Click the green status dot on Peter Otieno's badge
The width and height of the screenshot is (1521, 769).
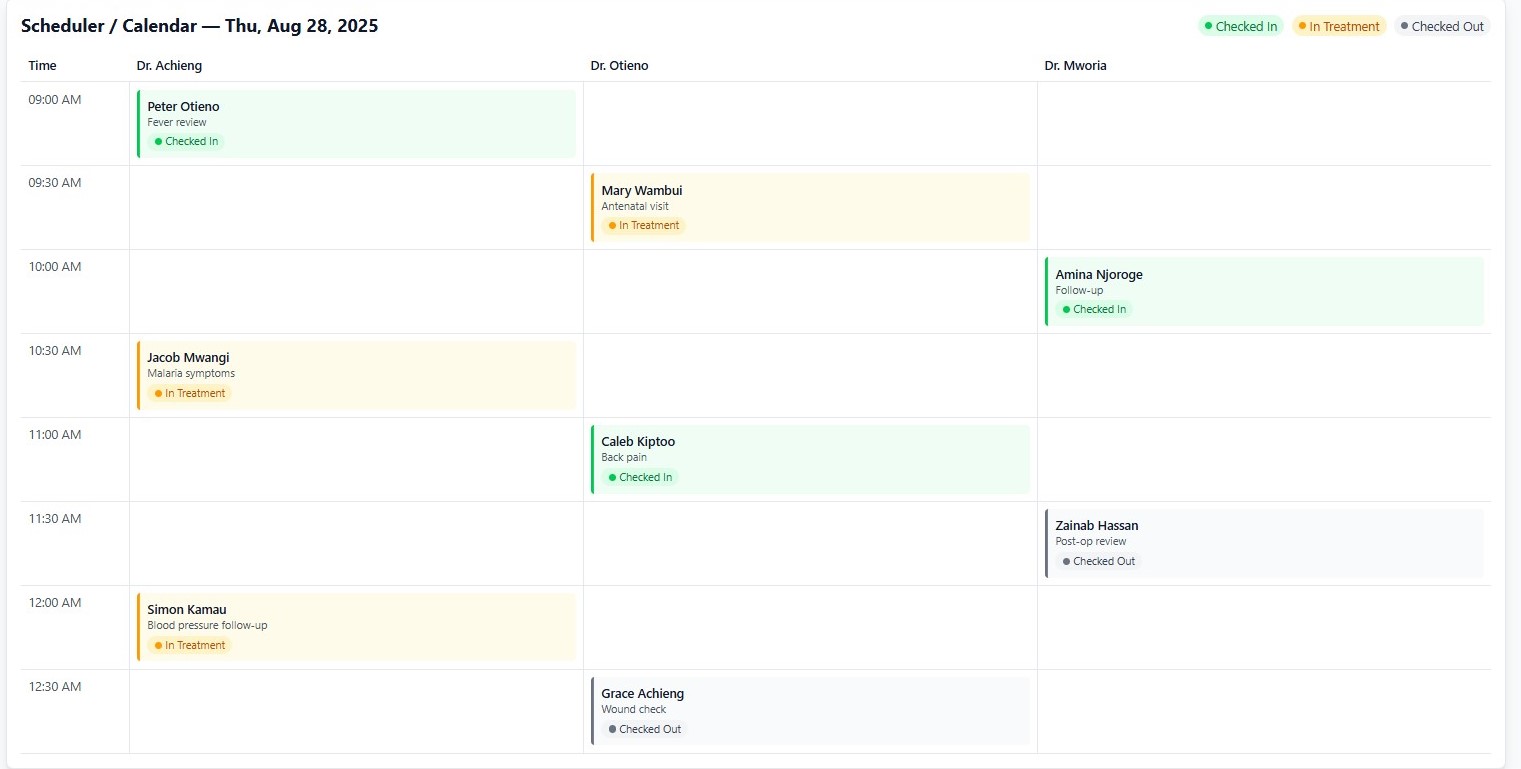coord(159,141)
